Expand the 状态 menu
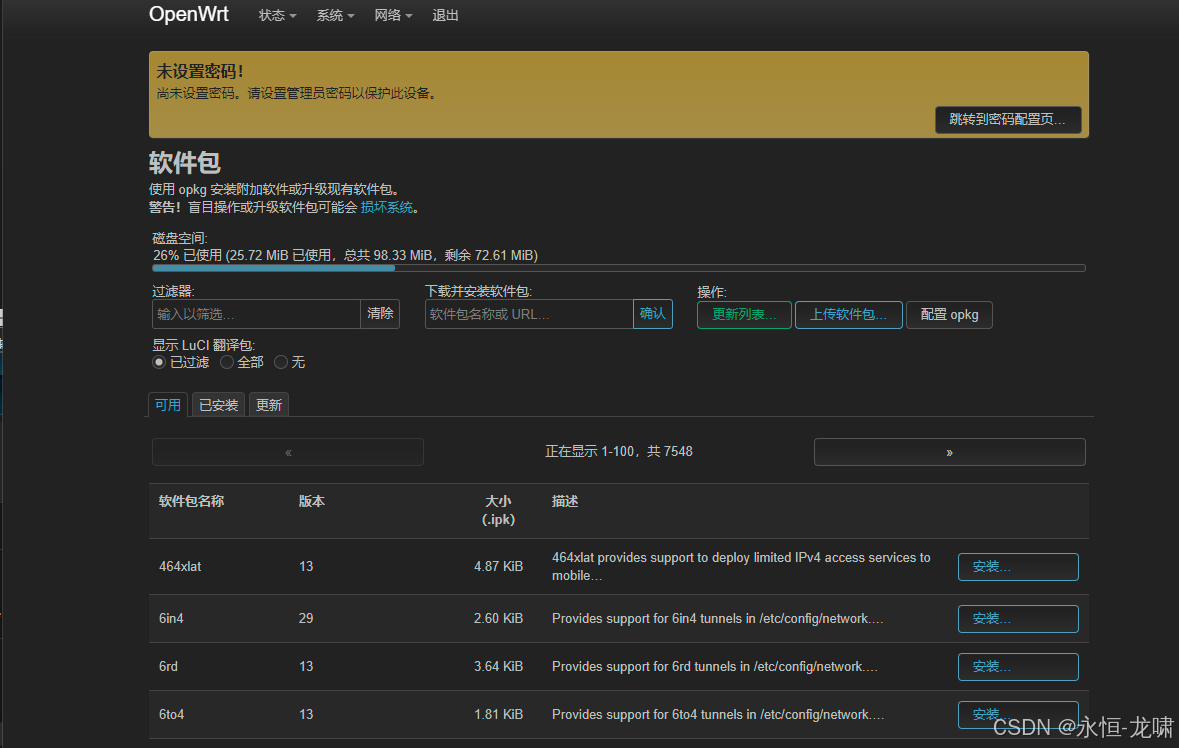The image size is (1179, 748). [x=277, y=16]
